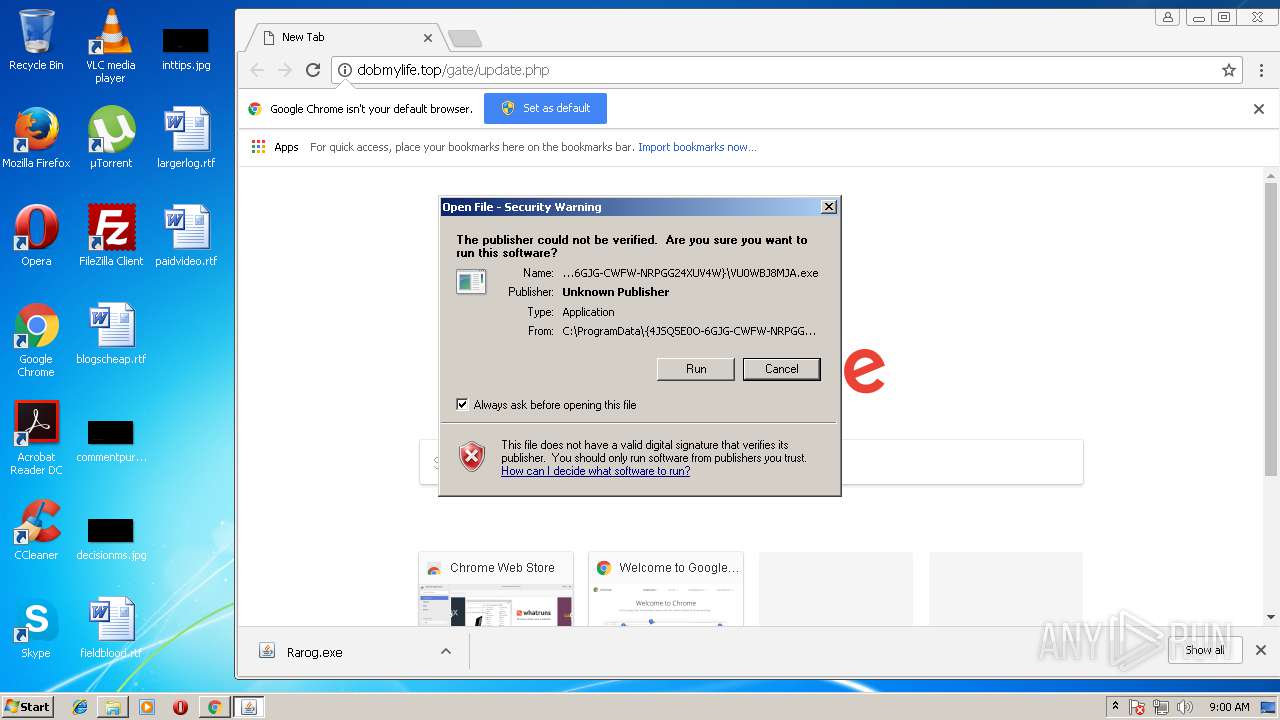Screen dimensions: 1280x720
Task: Open paidvideo.rtf document icon
Action: point(186,236)
